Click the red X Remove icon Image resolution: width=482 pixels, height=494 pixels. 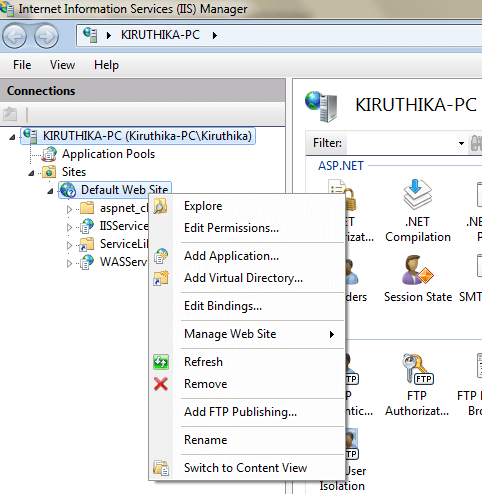coord(161,384)
